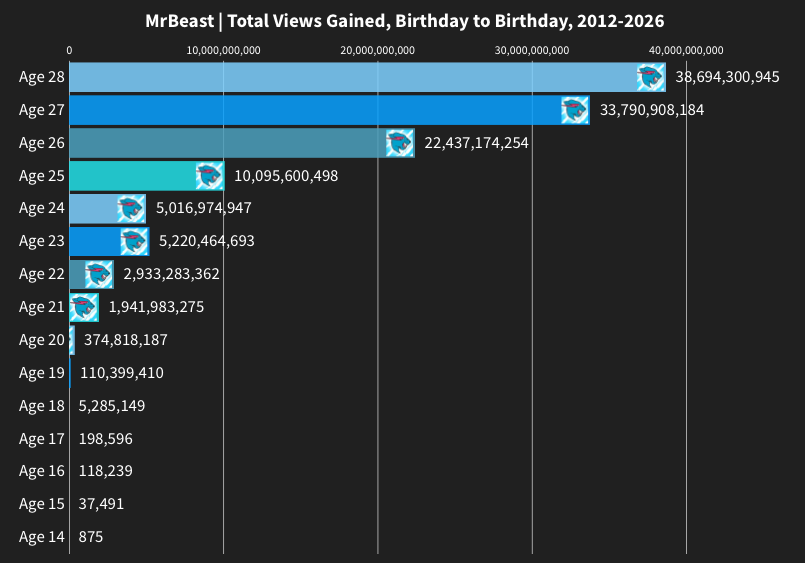Click the Age 27 row label
The image size is (805, 563).
tap(42, 110)
